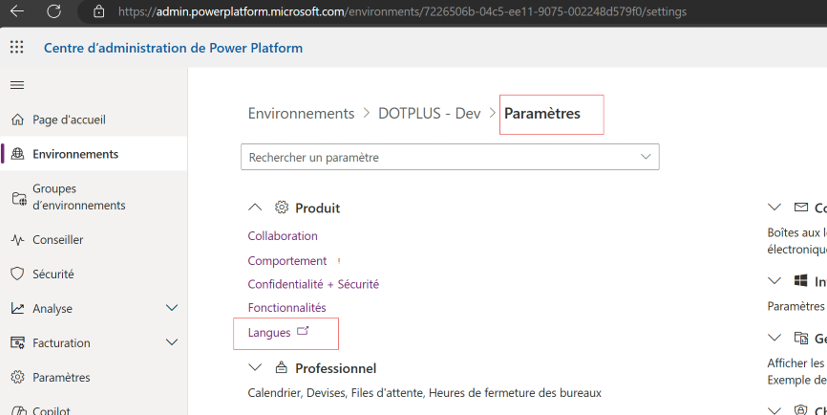827x415 pixels.
Task: Open the Collaboration settings link
Action: click(x=283, y=236)
